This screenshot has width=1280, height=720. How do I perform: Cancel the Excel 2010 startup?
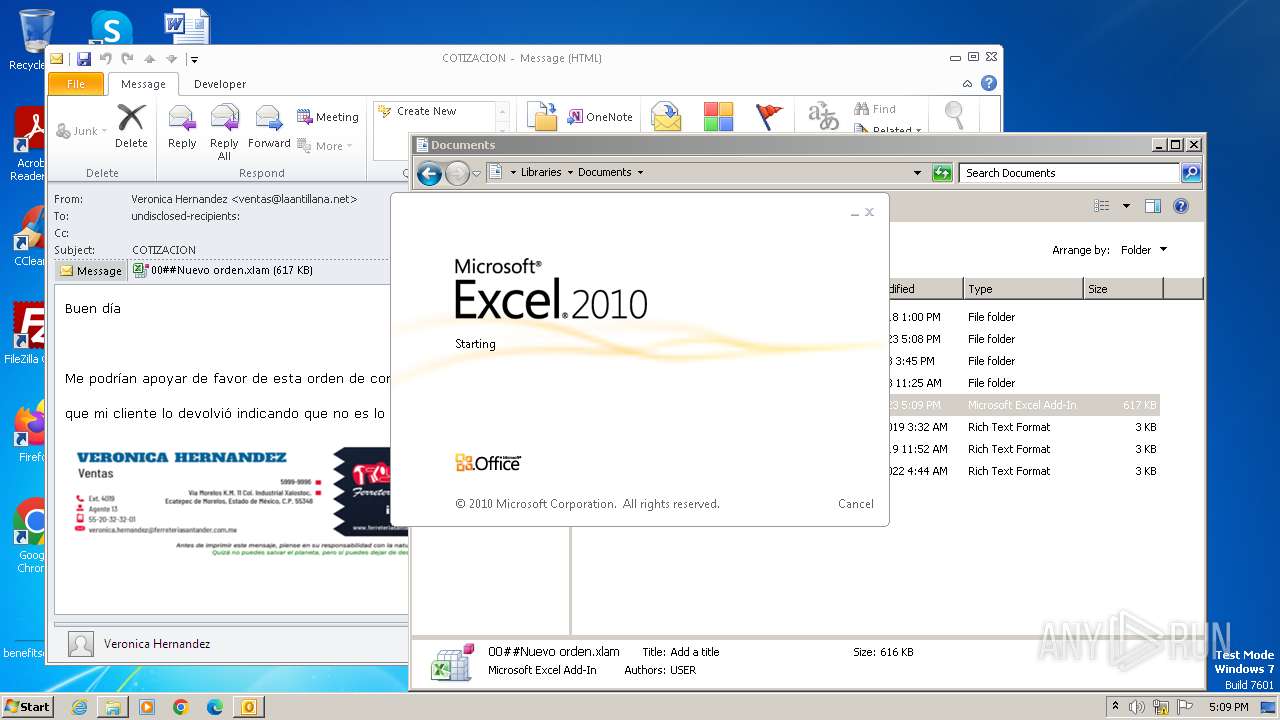point(856,504)
